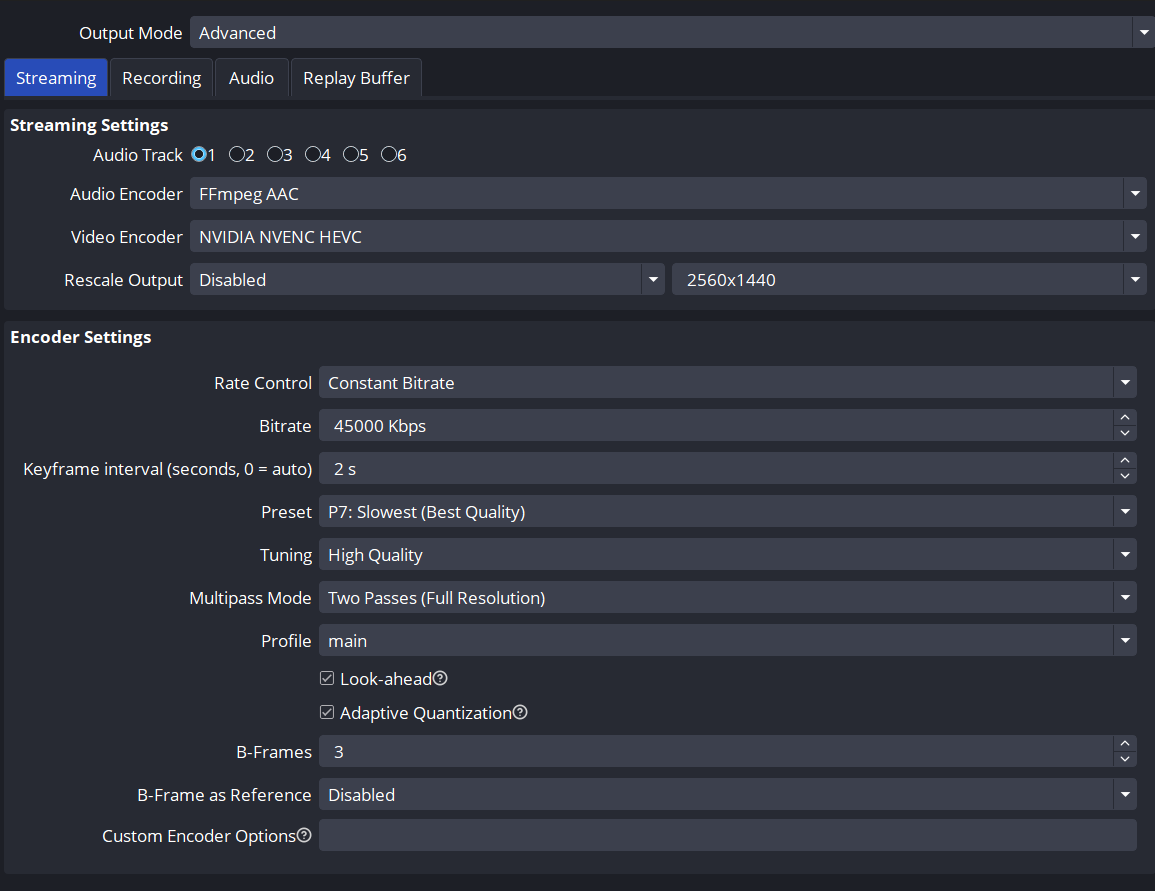1155x891 pixels.
Task: Switch to the Audio tab
Action: pyautogui.click(x=251, y=78)
